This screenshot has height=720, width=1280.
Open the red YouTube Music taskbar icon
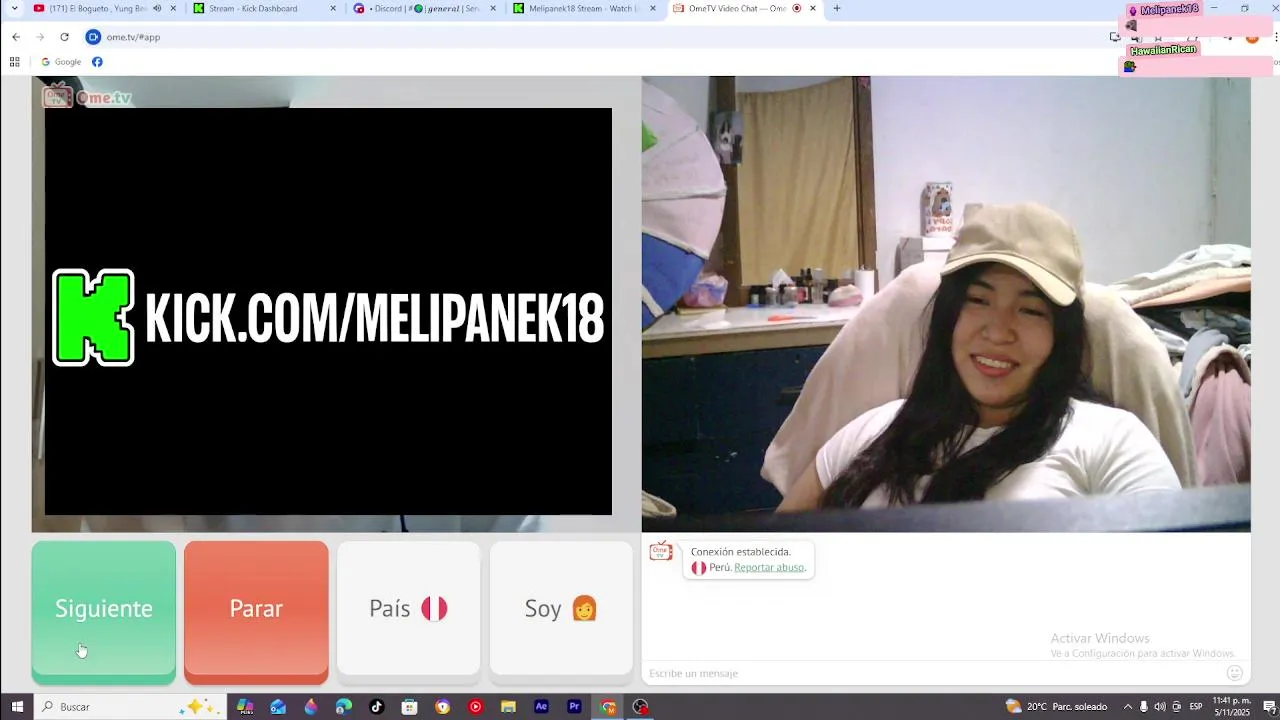pyautogui.click(x=475, y=707)
